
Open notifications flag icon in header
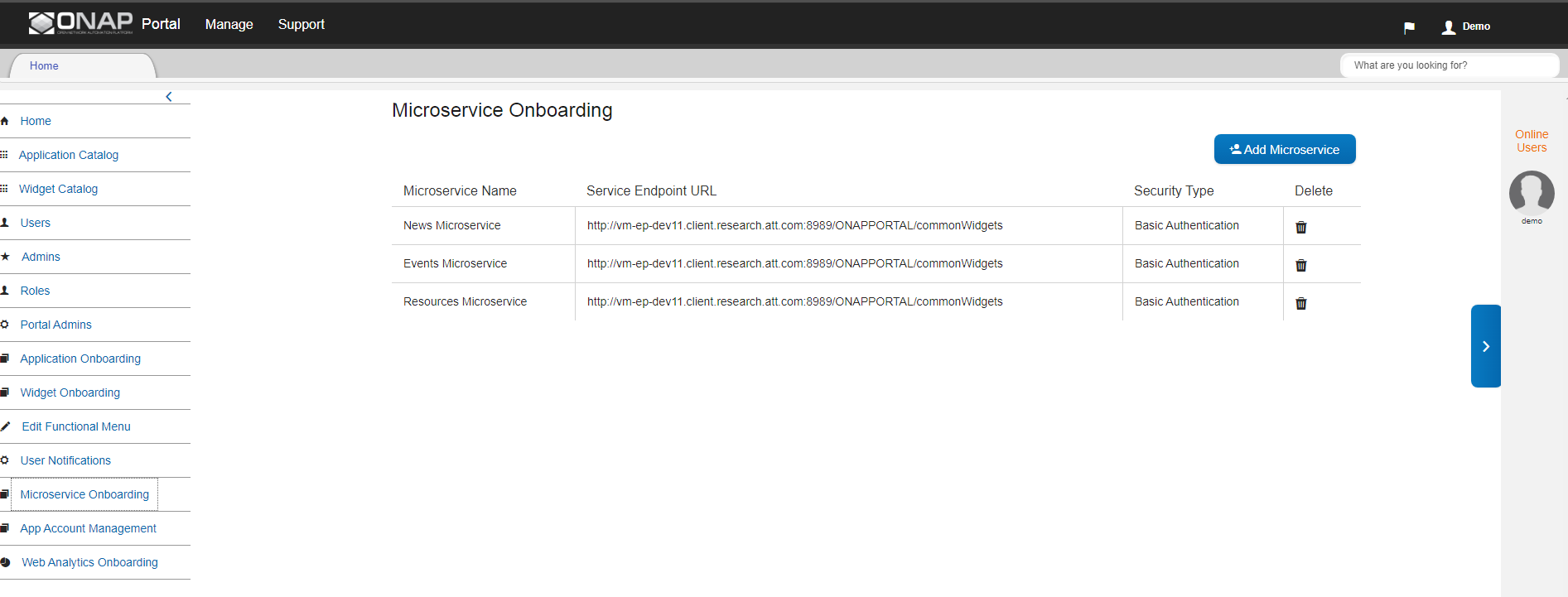pyautogui.click(x=1409, y=27)
